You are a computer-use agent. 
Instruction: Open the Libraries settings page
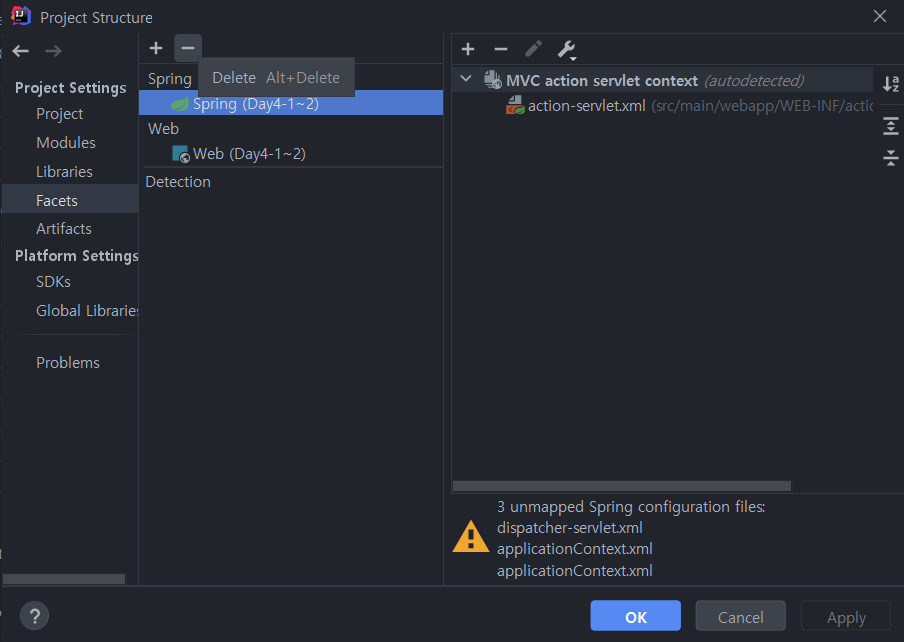tap(64, 172)
